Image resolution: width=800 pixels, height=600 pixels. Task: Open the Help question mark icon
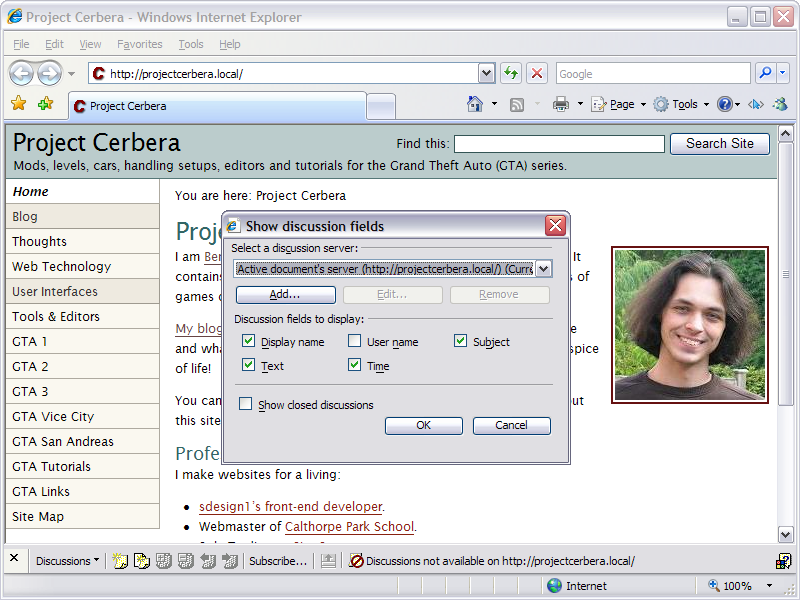pyautogui.click(x=724, y=104)
